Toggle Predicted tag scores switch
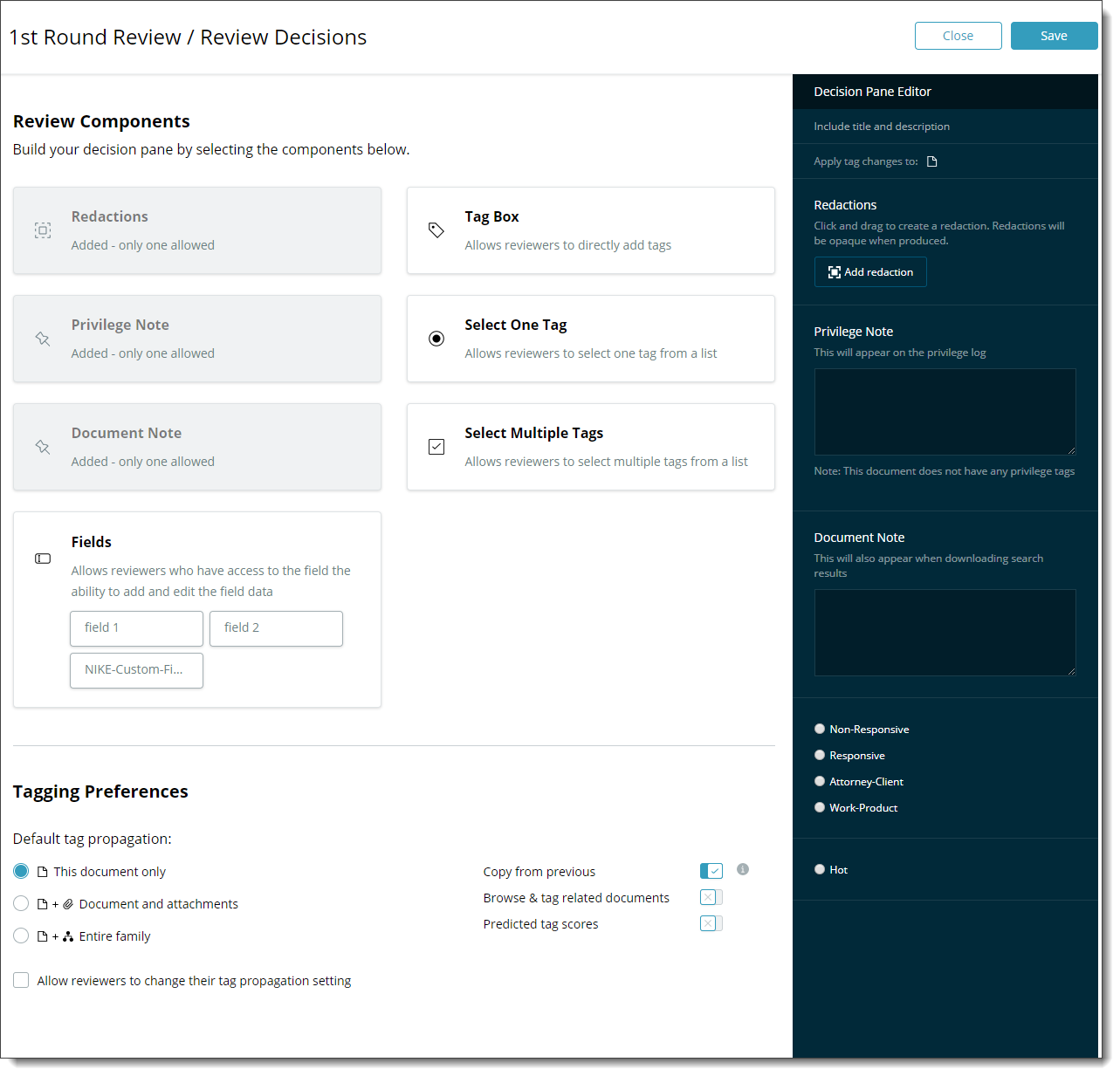 click(711, 923)
